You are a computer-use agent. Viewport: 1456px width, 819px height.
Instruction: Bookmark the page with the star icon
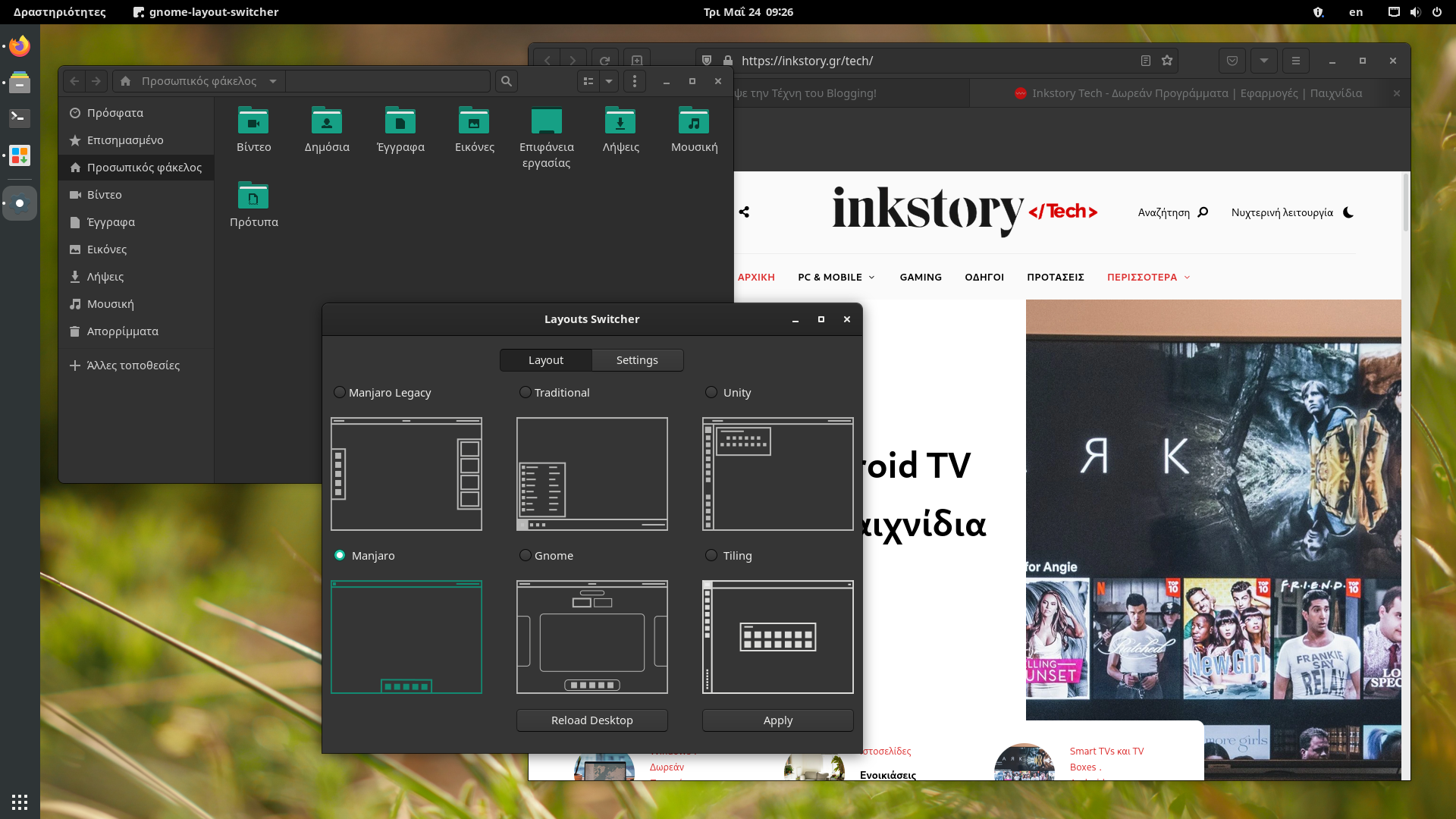[1167, 61]
